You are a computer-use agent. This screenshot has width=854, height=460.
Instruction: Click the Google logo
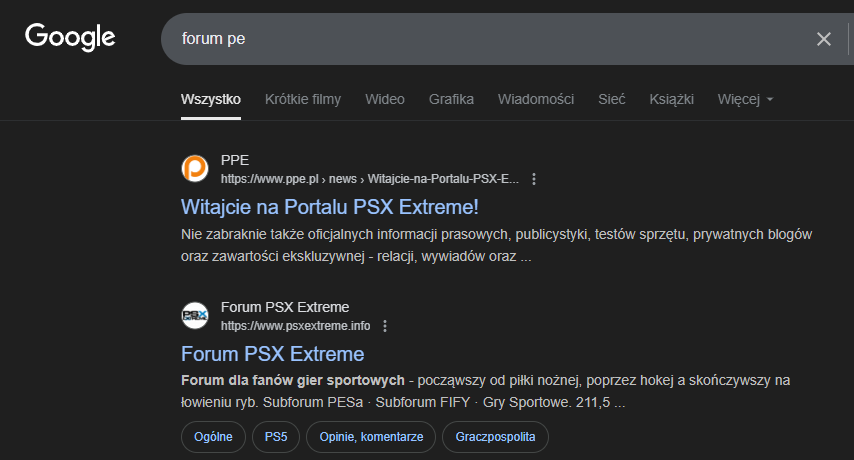(70, 37)
